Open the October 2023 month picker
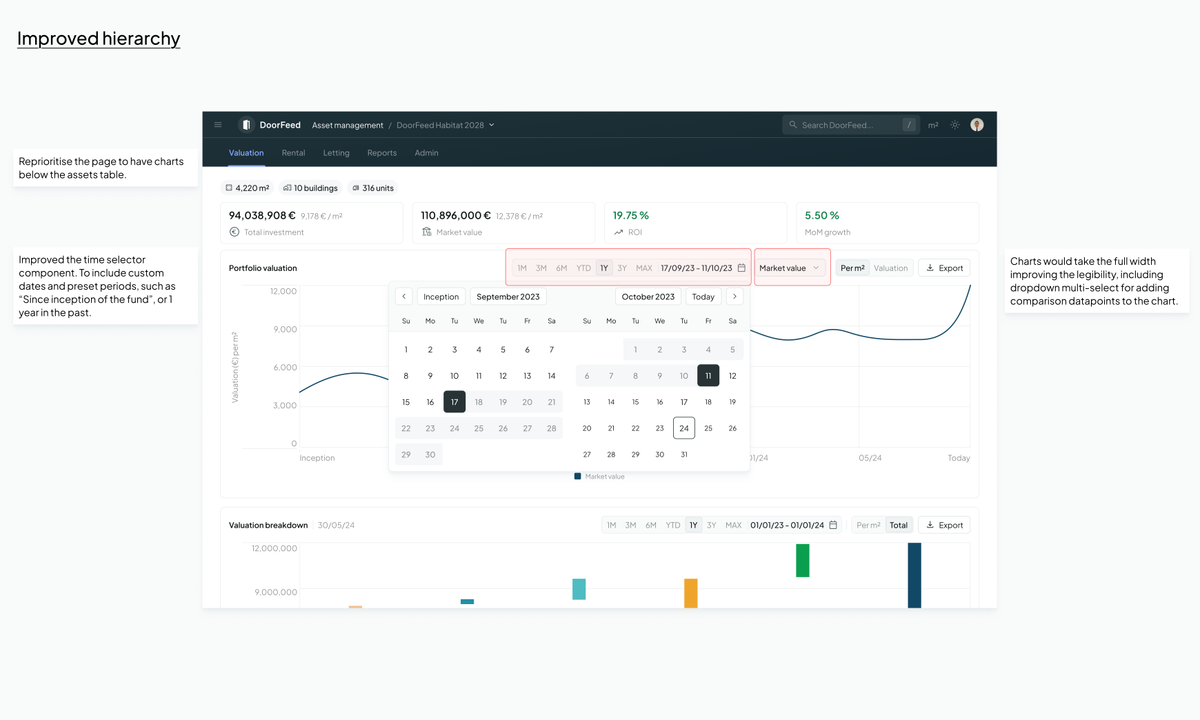The image size is (1200, 720). [x=649, y=297]
